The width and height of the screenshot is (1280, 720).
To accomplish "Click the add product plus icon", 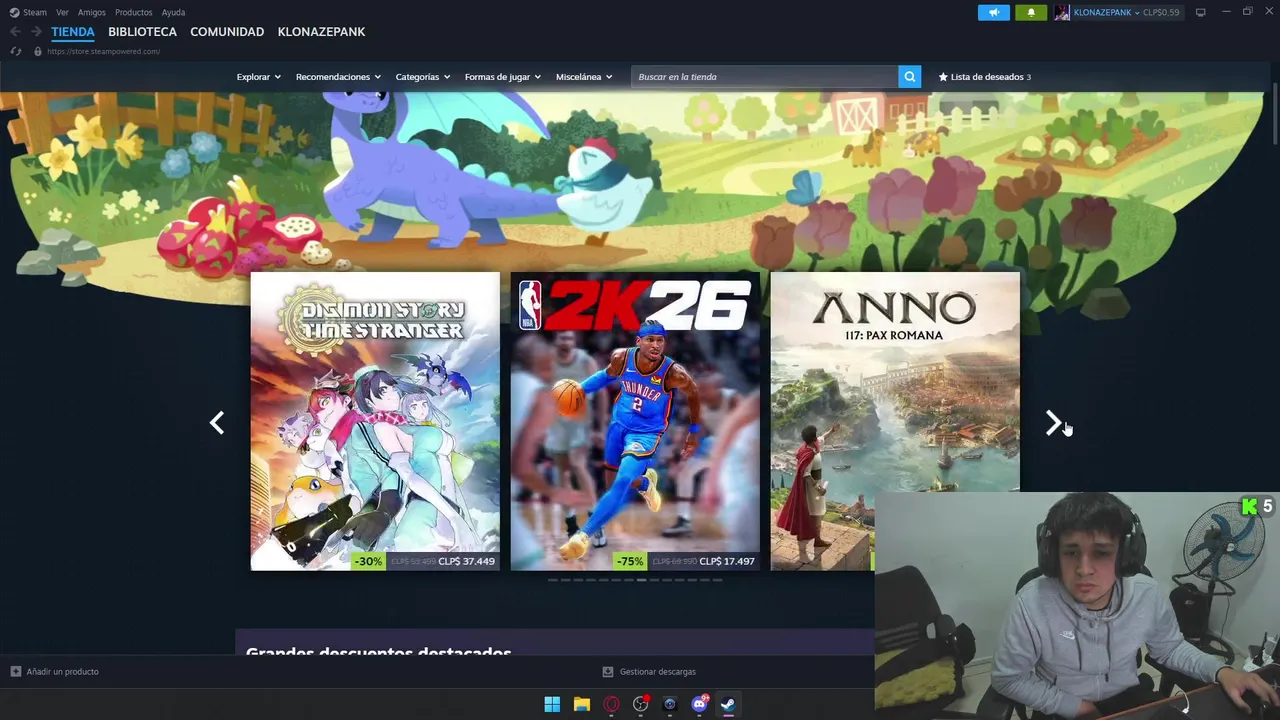I will [x=15, y=671].
